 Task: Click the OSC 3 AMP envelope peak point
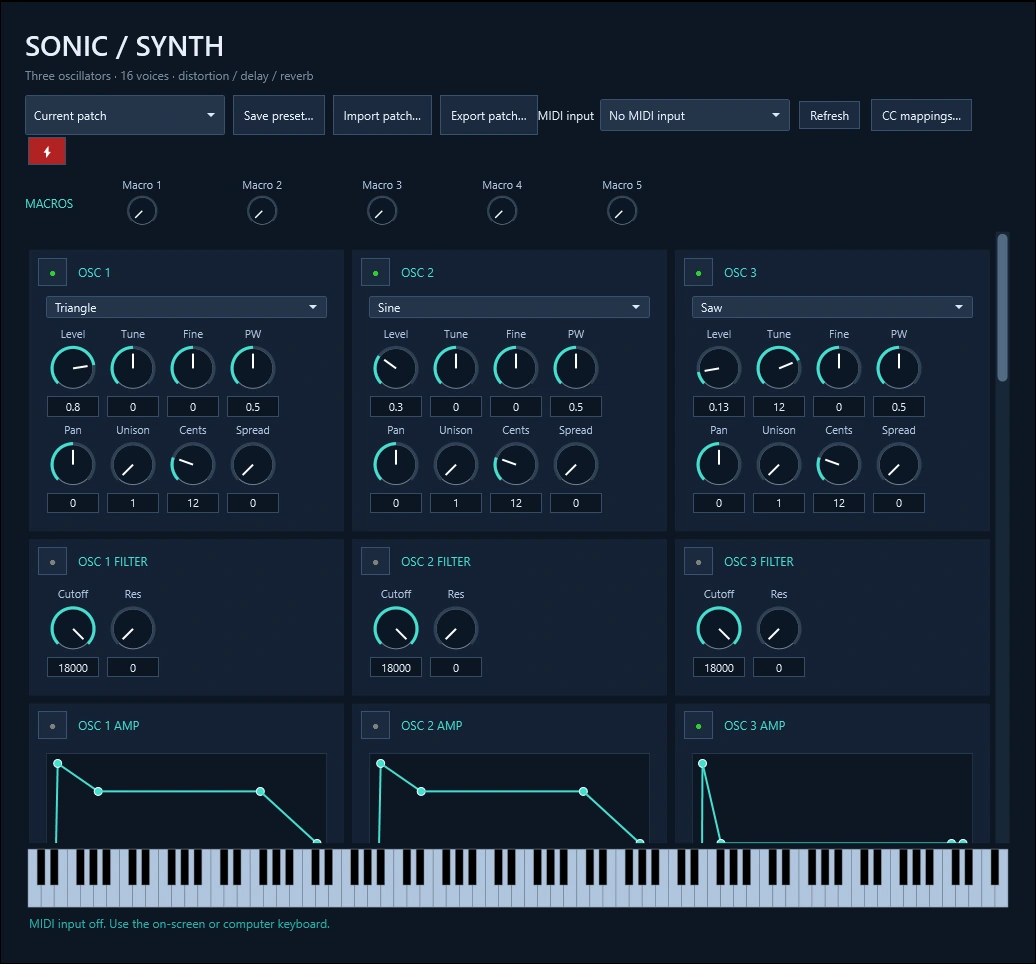702,763
